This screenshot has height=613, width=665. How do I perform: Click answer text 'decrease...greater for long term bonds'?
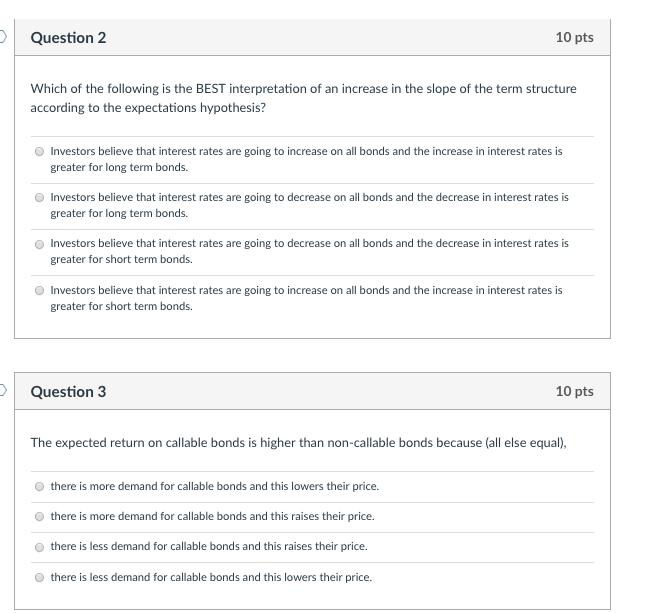(x=309, y=205)
